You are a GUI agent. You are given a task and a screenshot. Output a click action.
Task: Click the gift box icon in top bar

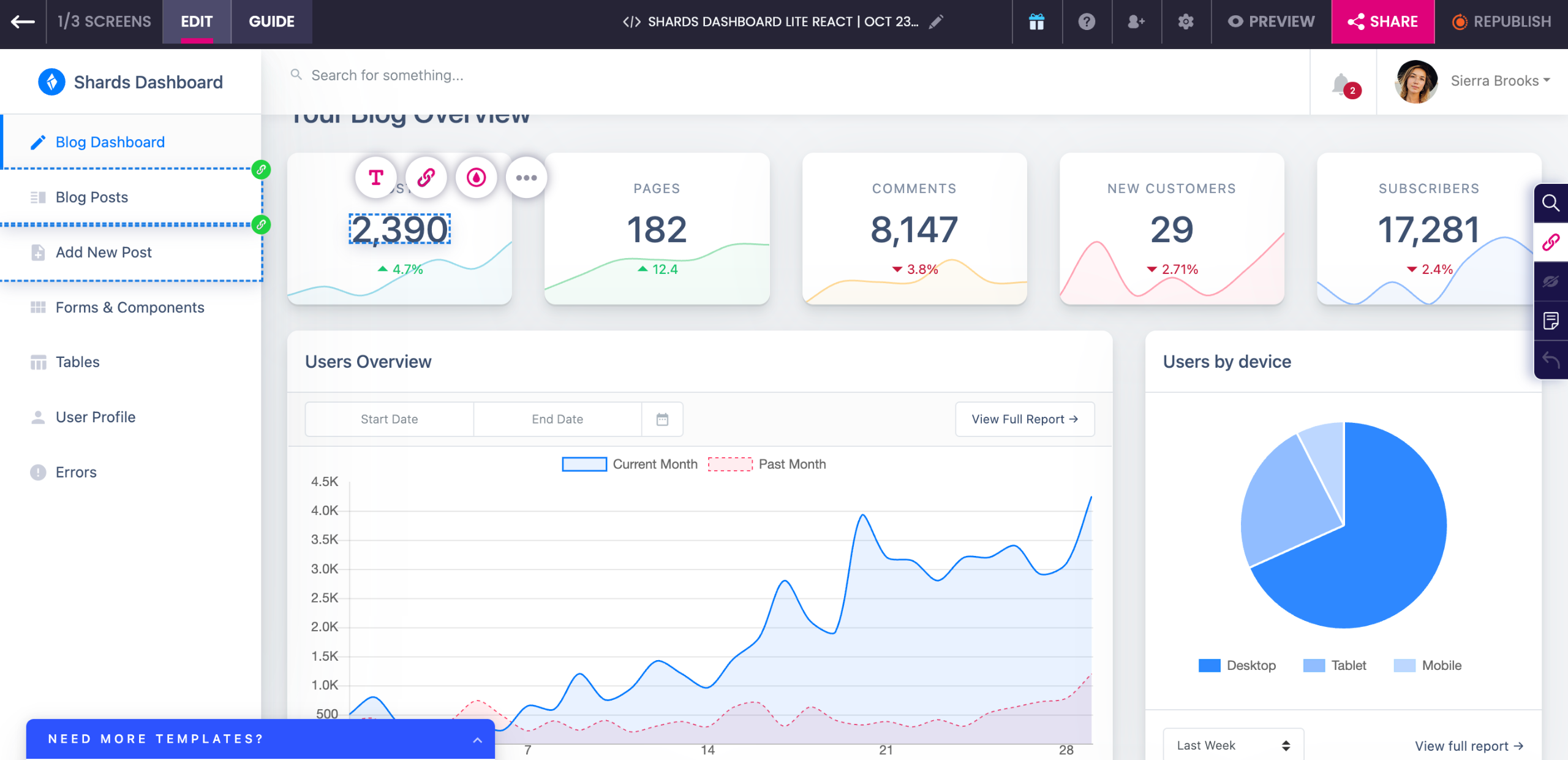(1036, 22)
